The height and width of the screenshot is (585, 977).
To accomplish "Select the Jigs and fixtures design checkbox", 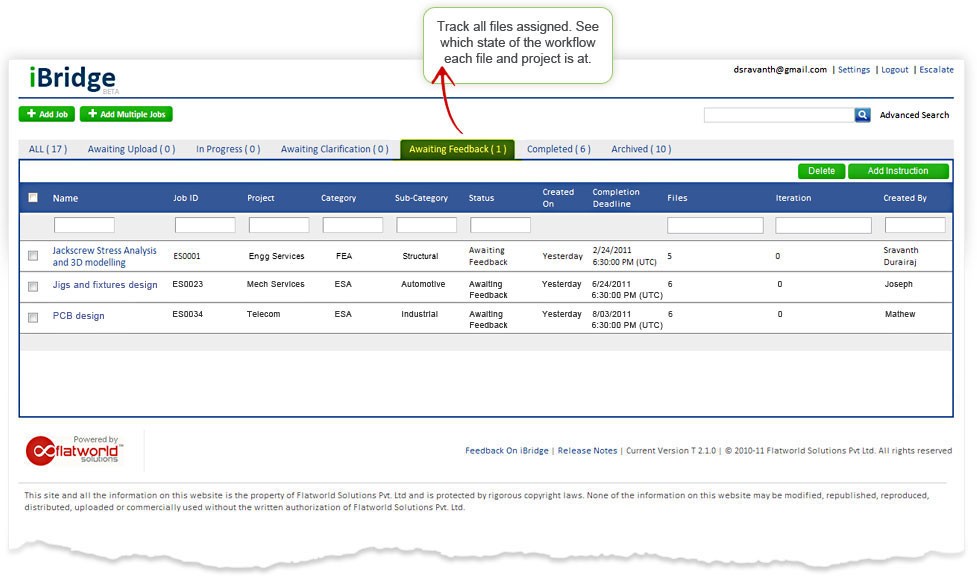I will (x=33, y=285).
